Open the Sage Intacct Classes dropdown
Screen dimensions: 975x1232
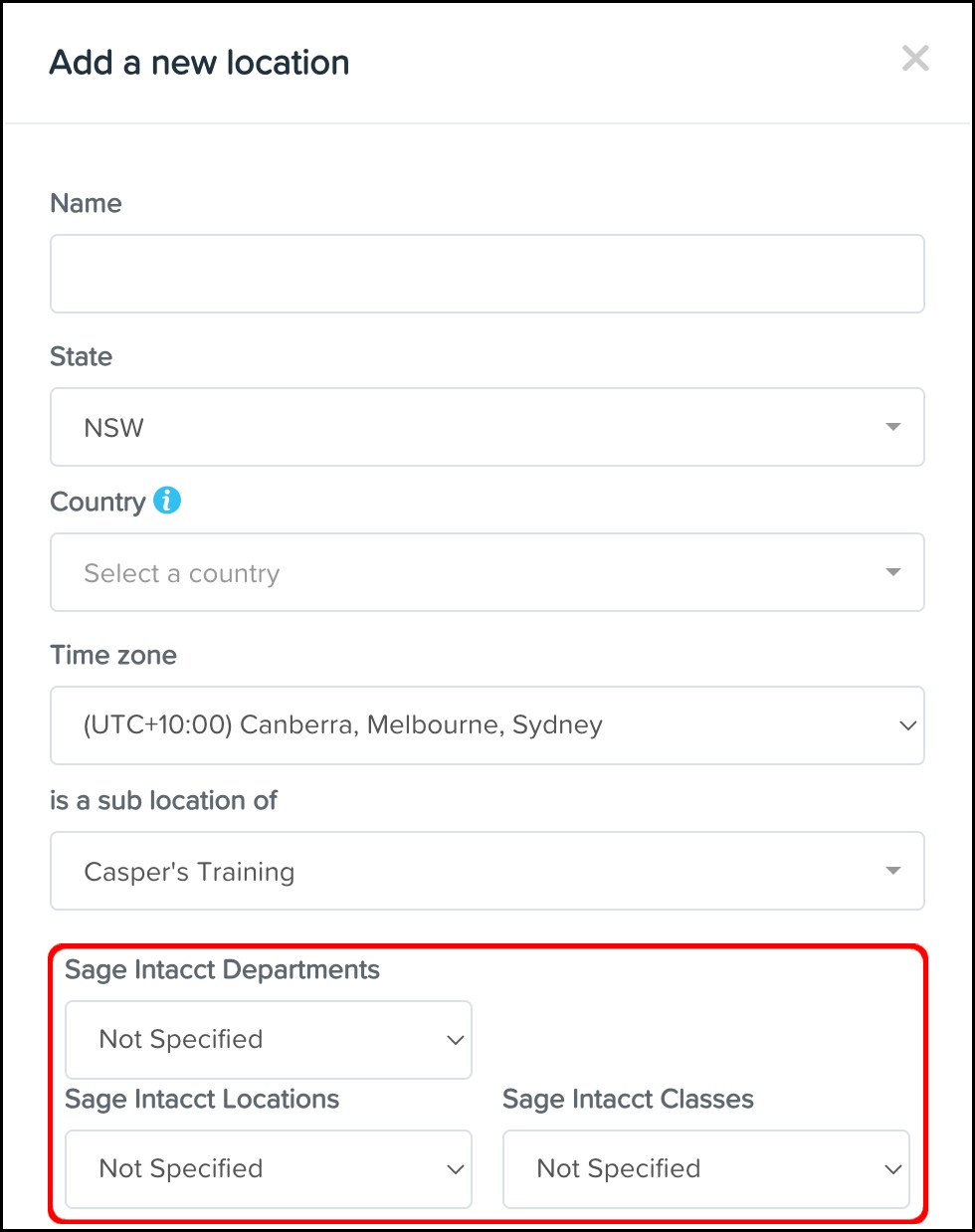coord(706,1168)
